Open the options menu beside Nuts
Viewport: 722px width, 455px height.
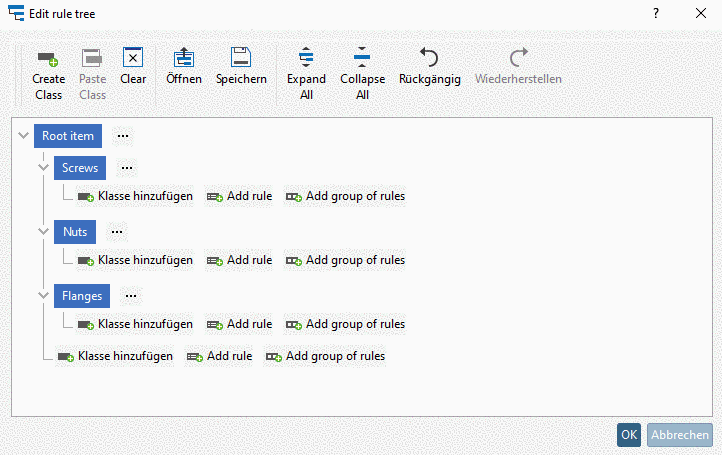tap(117, 232)
